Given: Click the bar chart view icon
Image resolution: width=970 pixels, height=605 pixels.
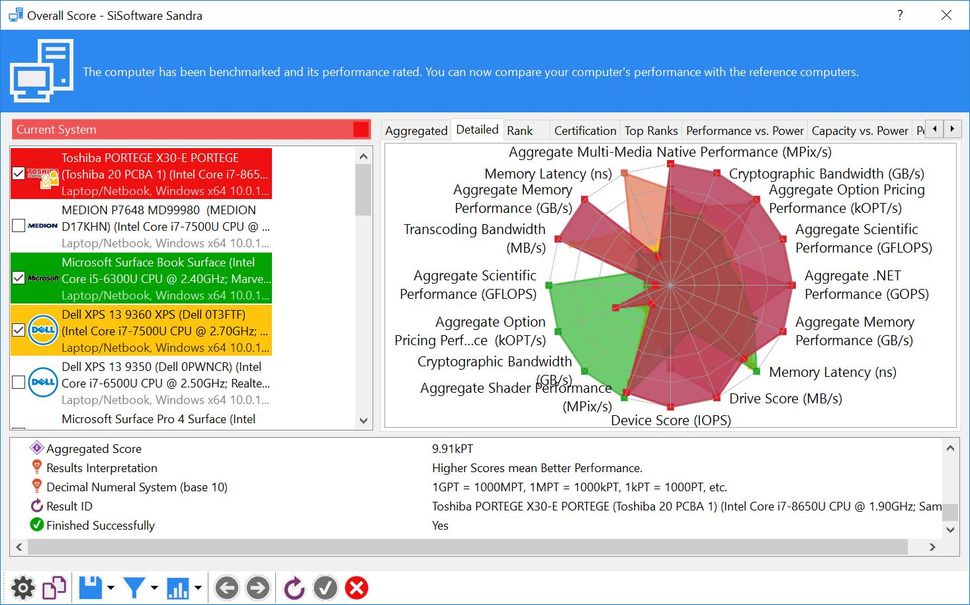Looking at the screenshot, I should tap(178, 588).
